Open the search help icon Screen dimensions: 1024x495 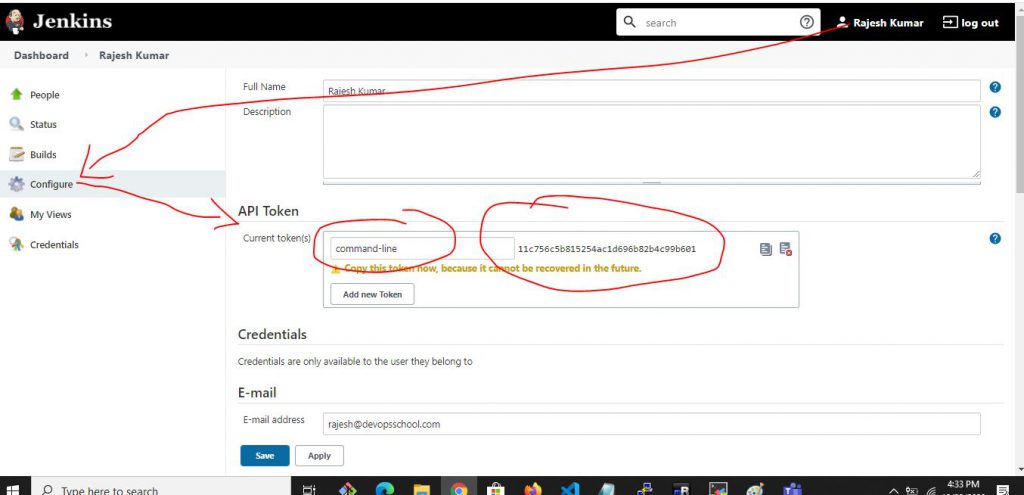click(806, 22)
